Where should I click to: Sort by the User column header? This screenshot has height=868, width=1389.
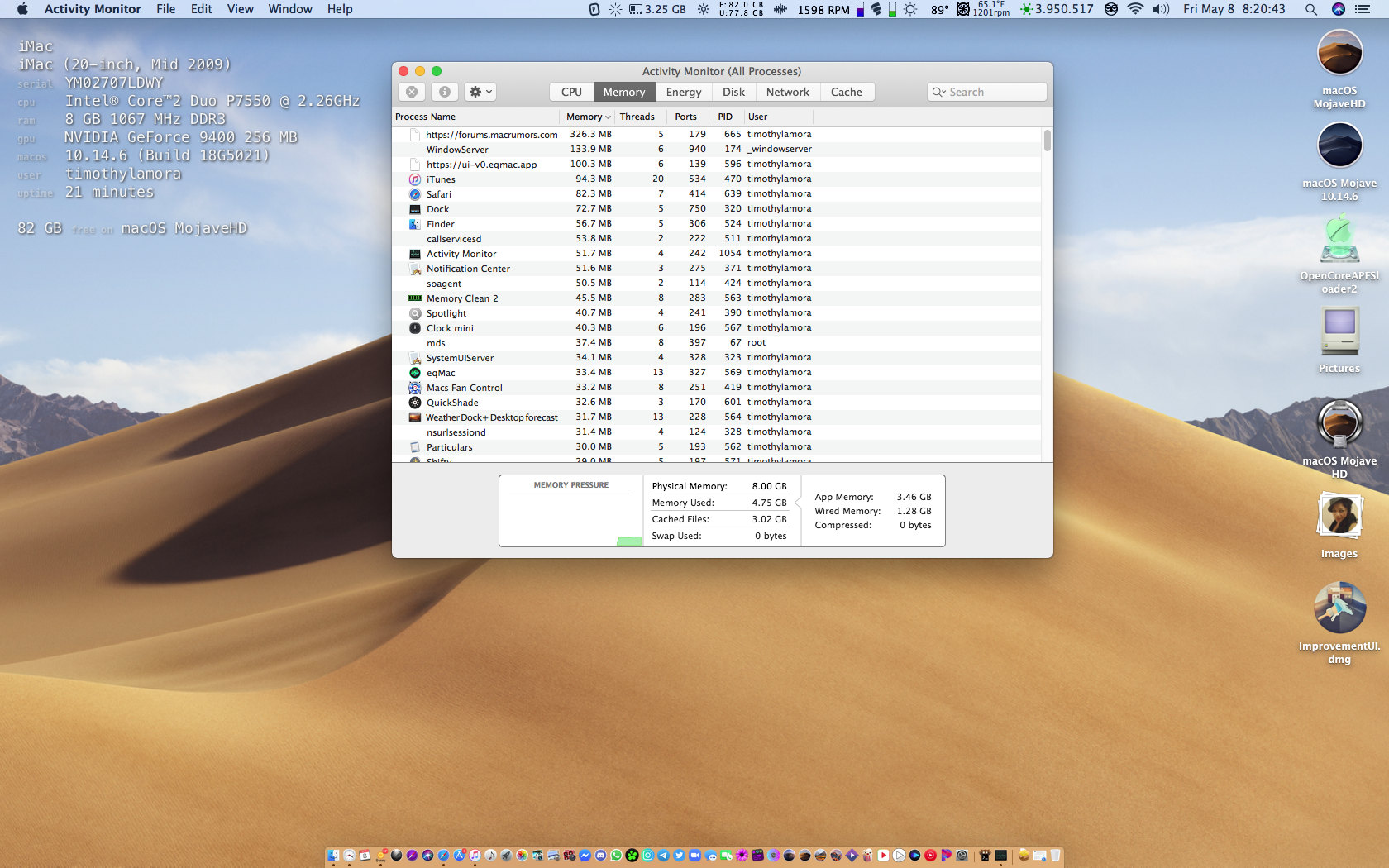click(777, 117)
